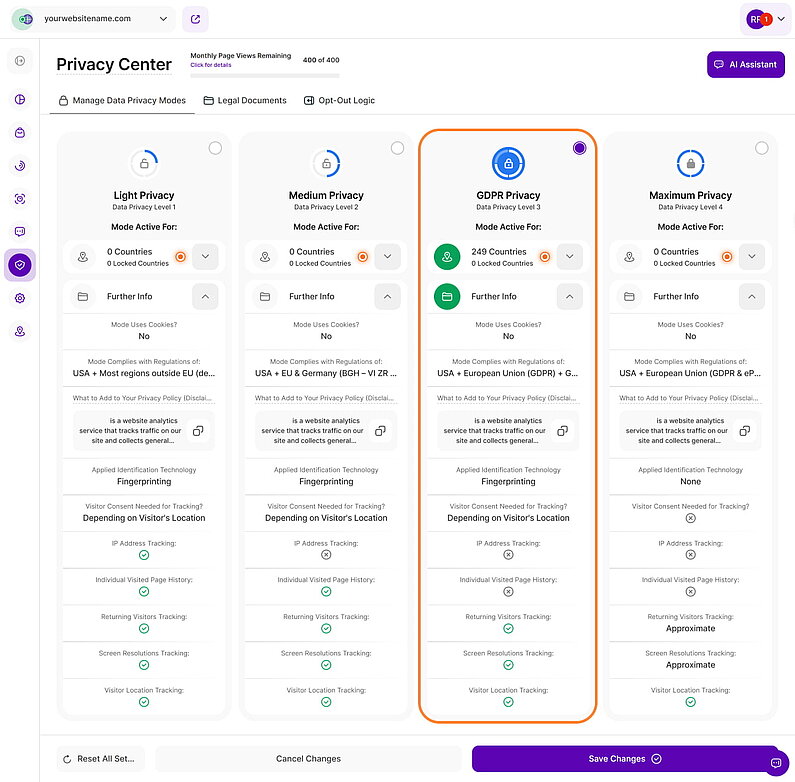This screenshot has height=782, width=795.
Task: Collapse Further Info in Medium Privacy card
Action: (387, 297)
